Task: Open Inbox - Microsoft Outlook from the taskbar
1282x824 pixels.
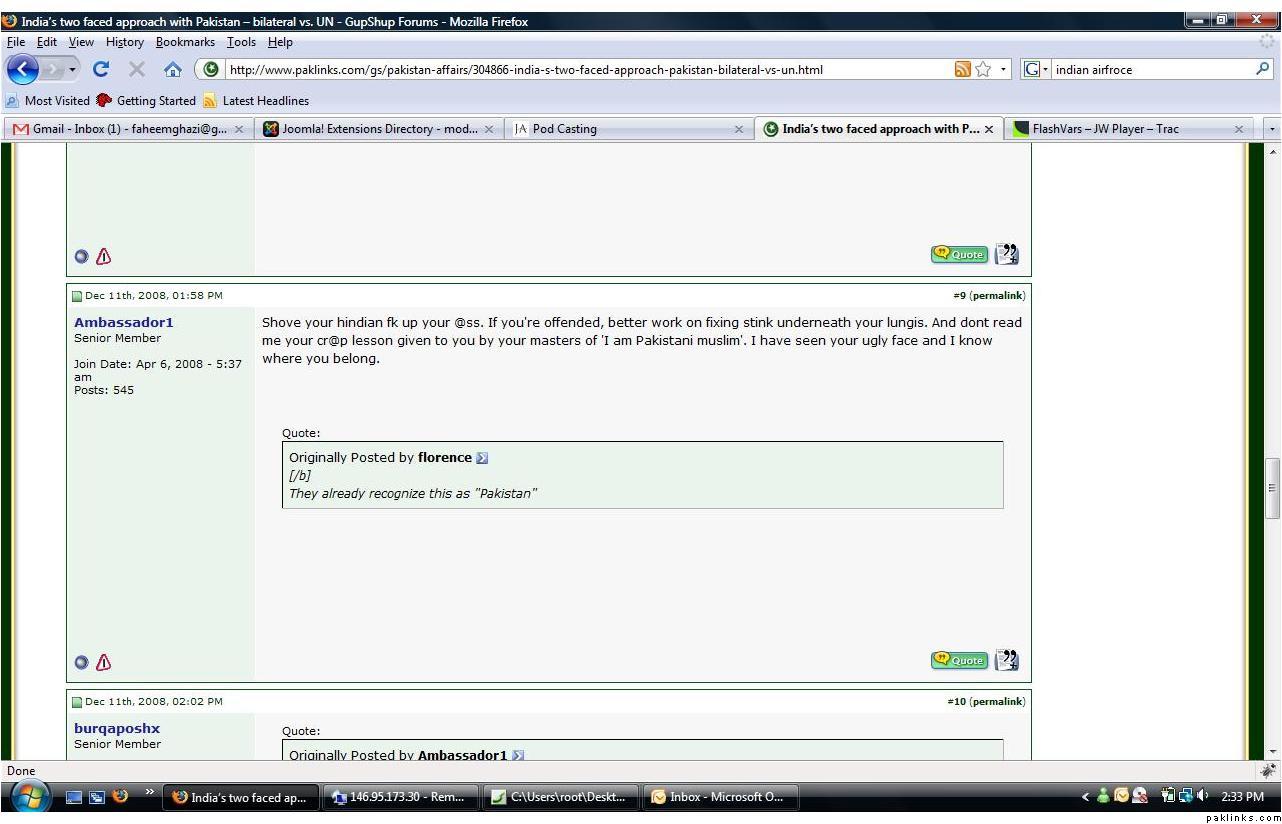Action: tap(718, 797)
